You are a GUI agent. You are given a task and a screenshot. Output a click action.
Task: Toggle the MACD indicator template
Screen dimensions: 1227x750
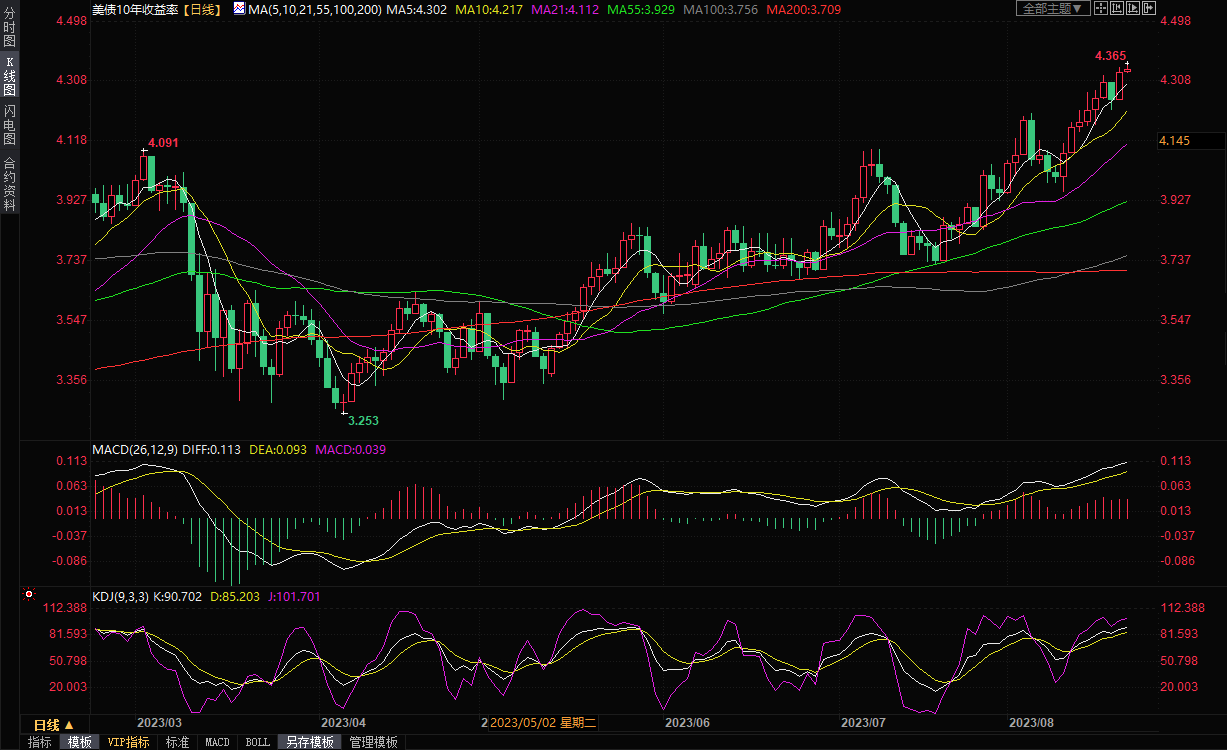[x=217, y=742]
